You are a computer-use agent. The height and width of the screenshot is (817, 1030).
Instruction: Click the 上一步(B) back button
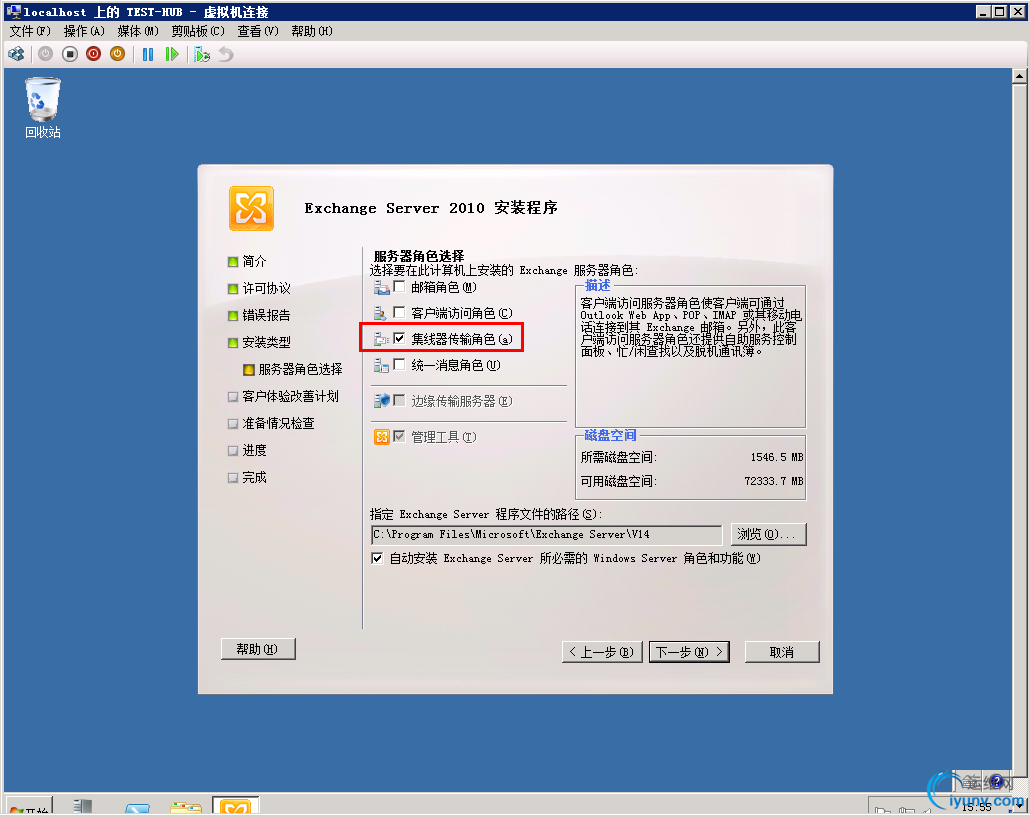click(x=602, y=652)
